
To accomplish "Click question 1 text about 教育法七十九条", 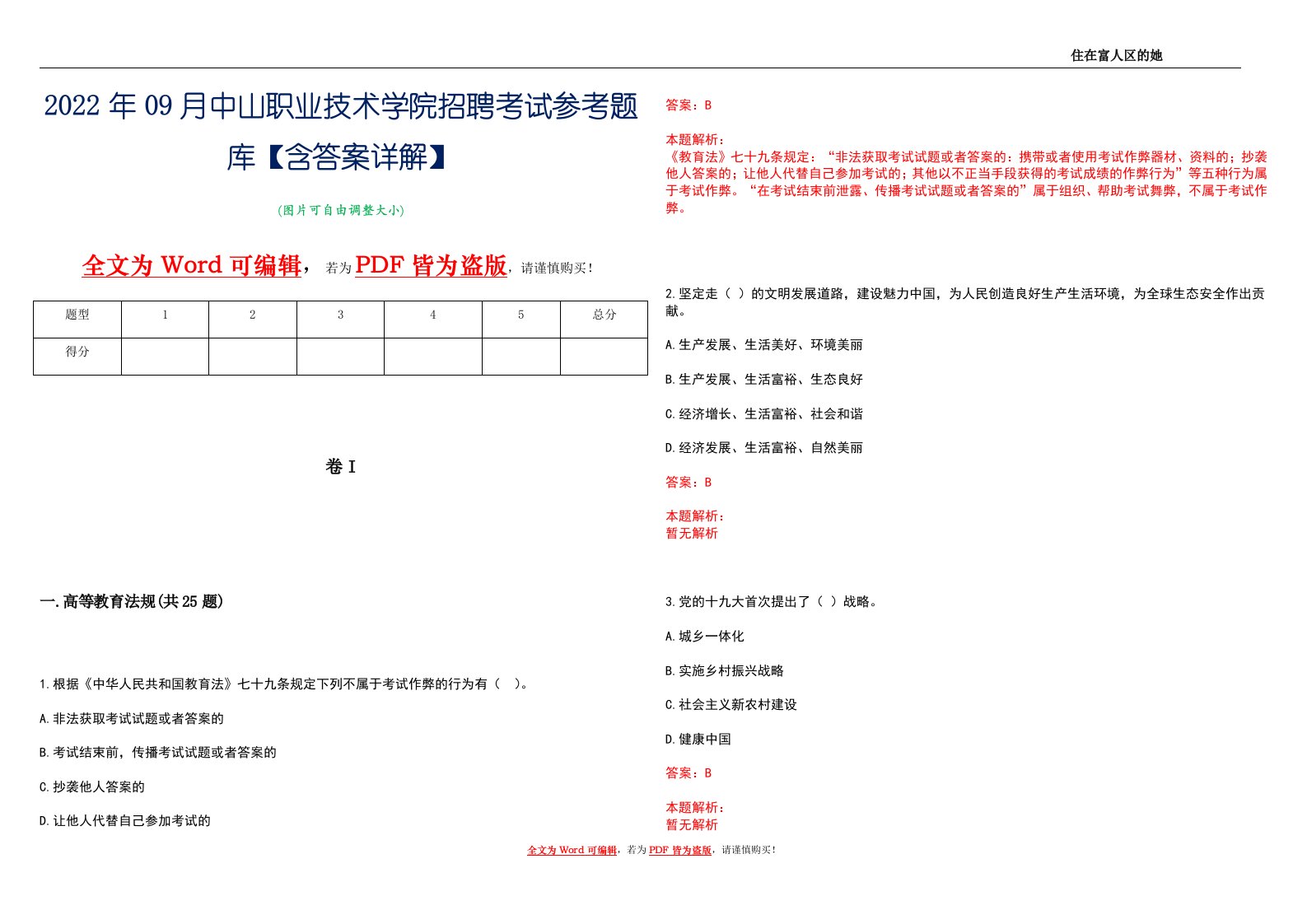I will point(284,684).
